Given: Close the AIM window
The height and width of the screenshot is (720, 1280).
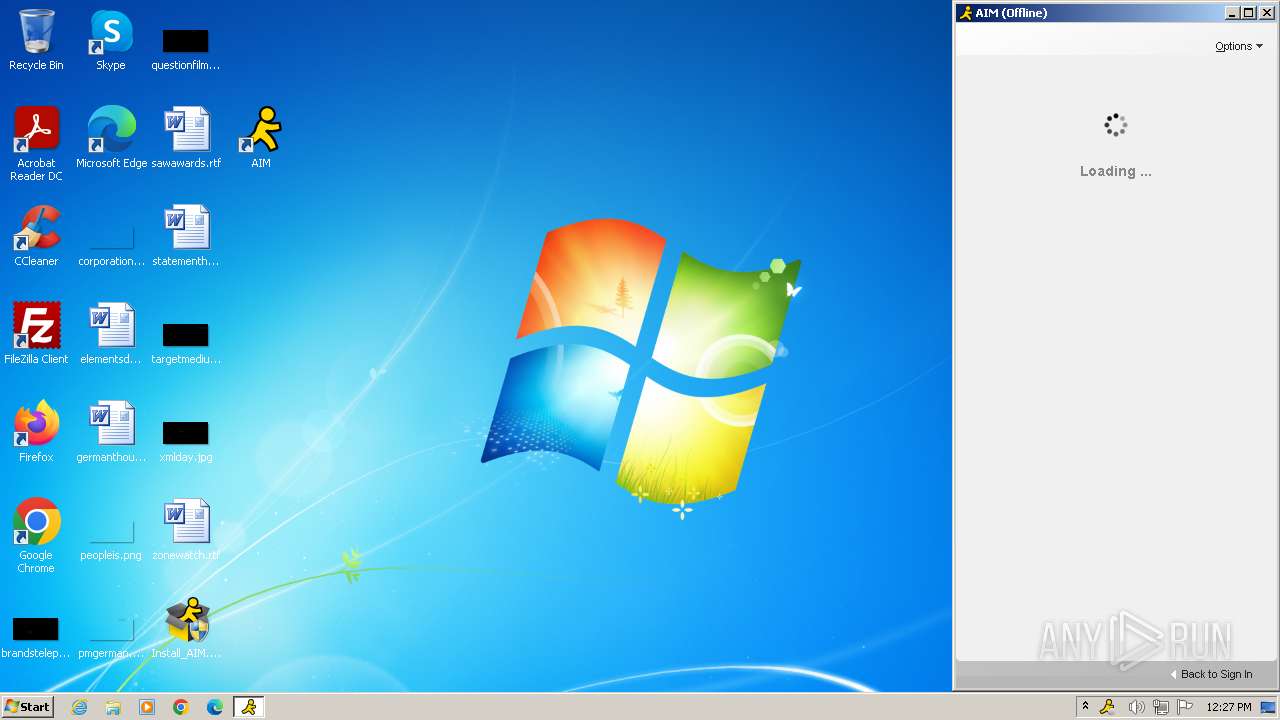Looking at the screenshot, I should pos(1267,13).
